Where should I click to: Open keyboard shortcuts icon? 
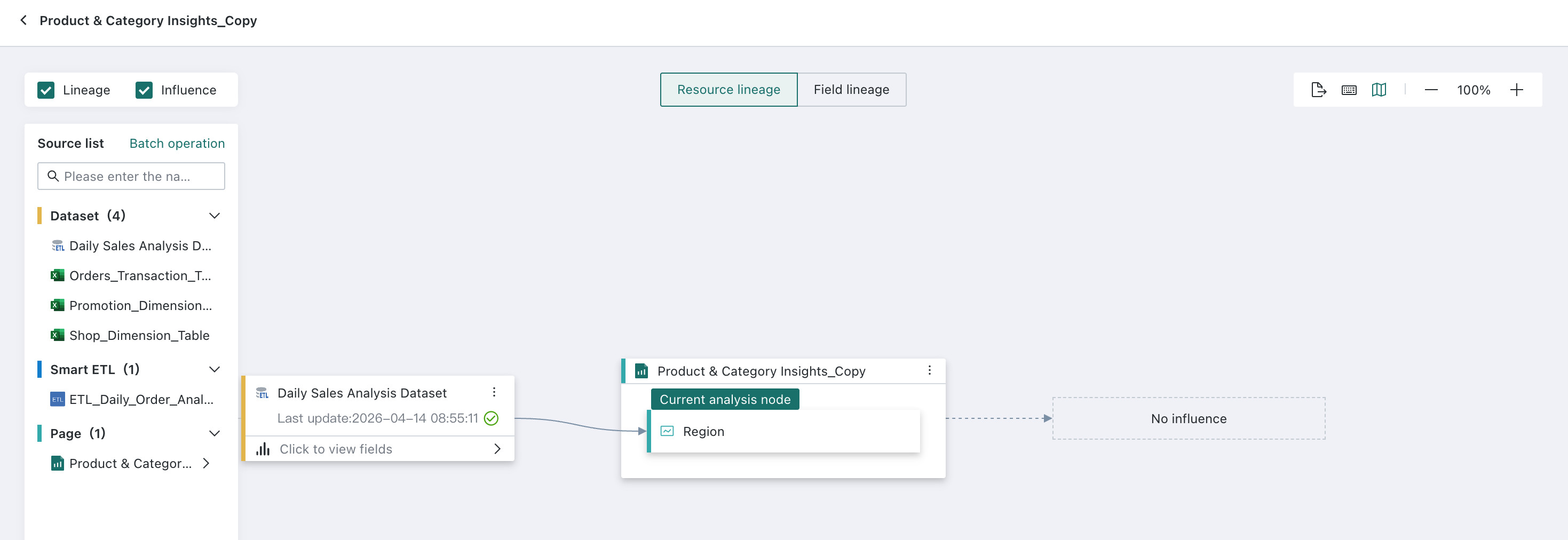[1348, 90]
